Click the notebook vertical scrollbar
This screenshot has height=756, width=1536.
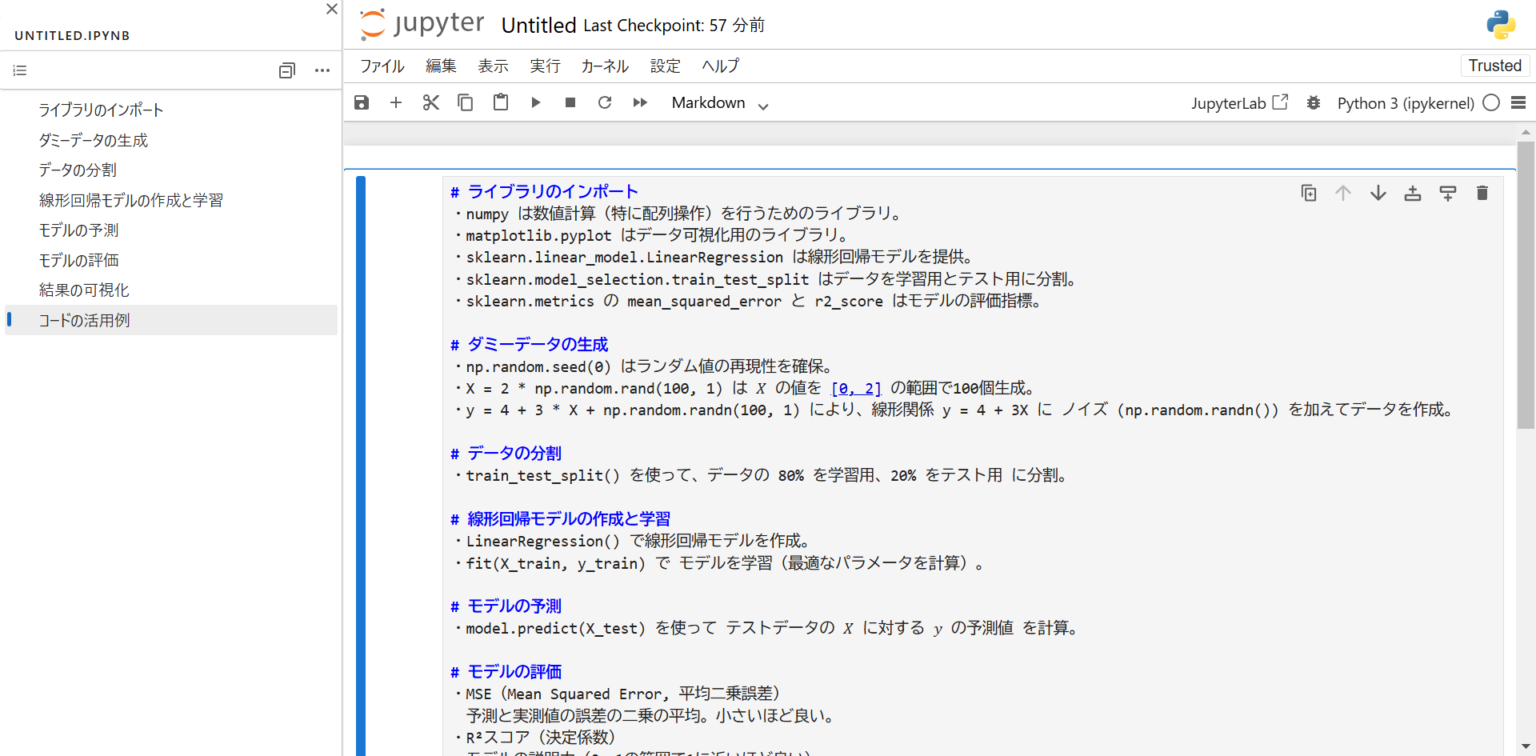[1525, 285]
